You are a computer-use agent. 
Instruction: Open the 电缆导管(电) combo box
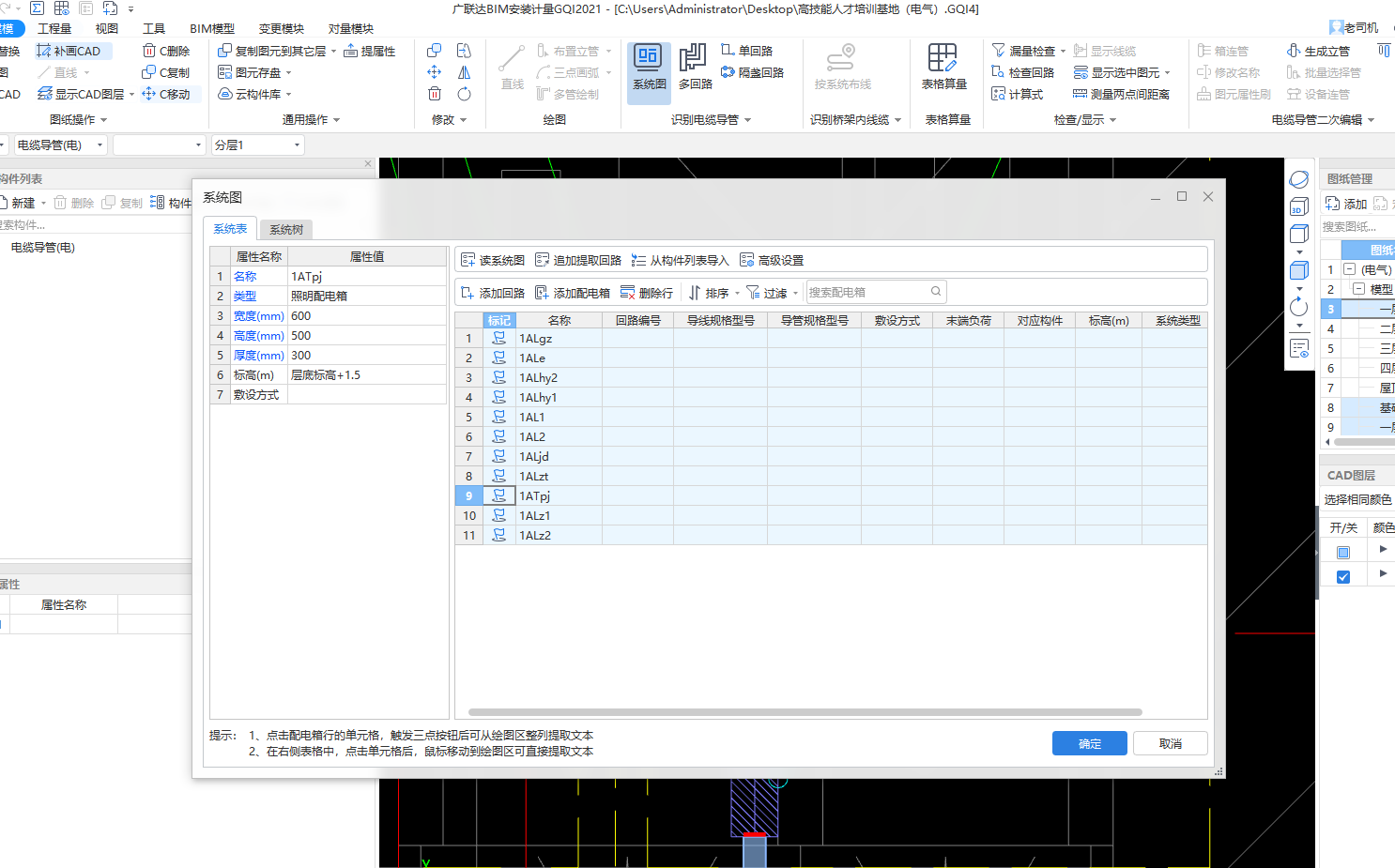[x=59, y=145]
